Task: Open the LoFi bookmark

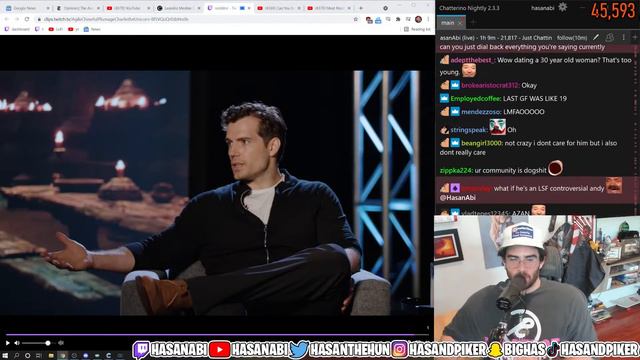Action: [56, 29]
